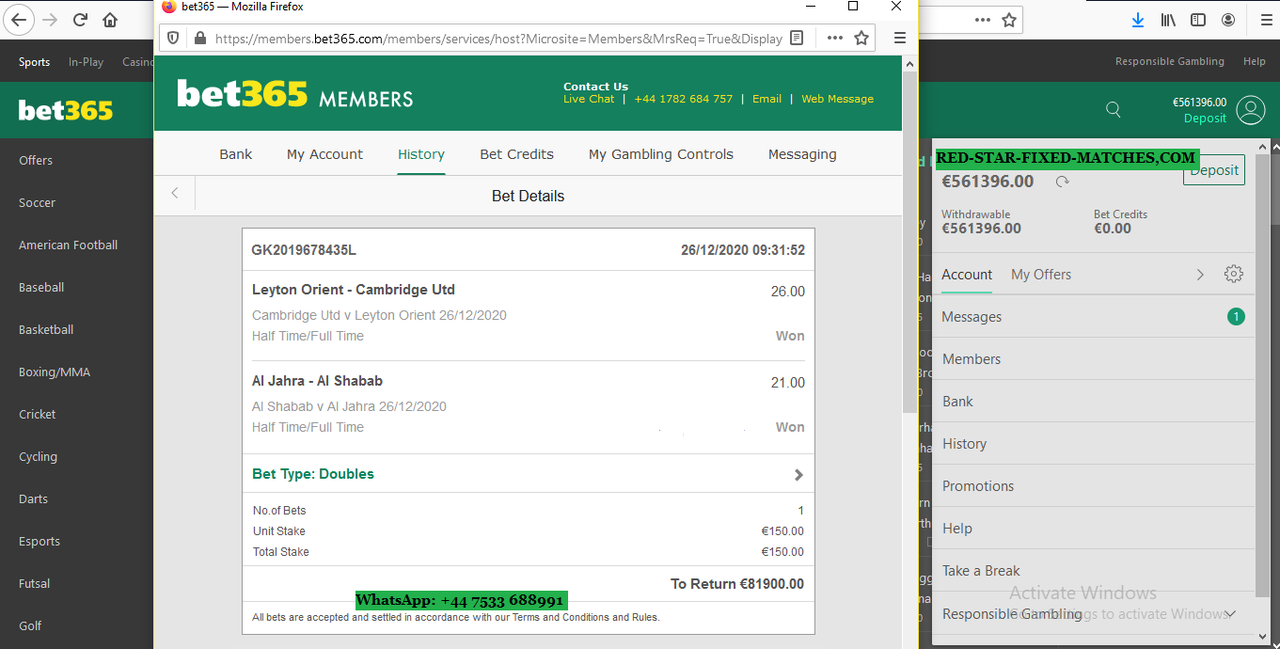The height and width of the screenshot is (649, 1280).
Task: Go forward in the main browser window
Action: [x=50, y=19]
